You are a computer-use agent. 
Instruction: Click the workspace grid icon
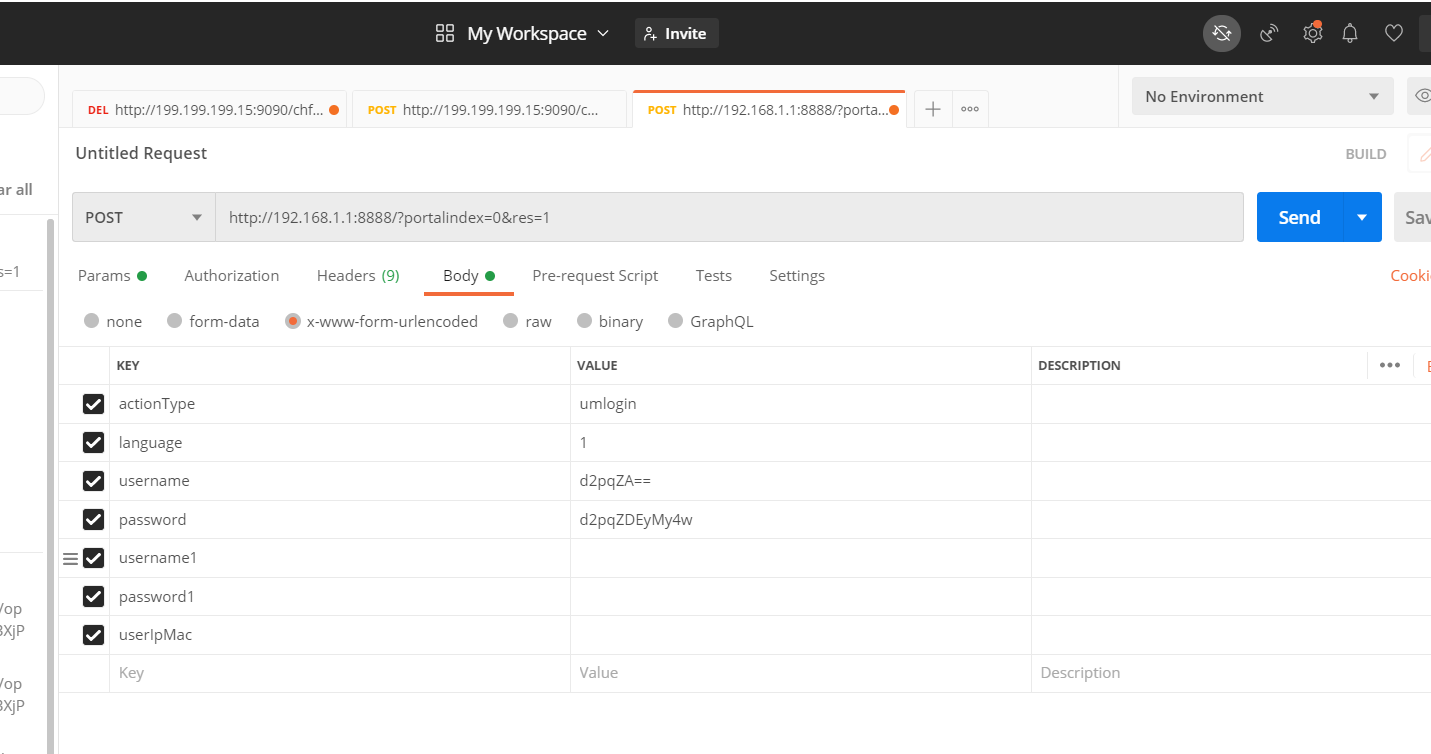click(x=445, y=33)
